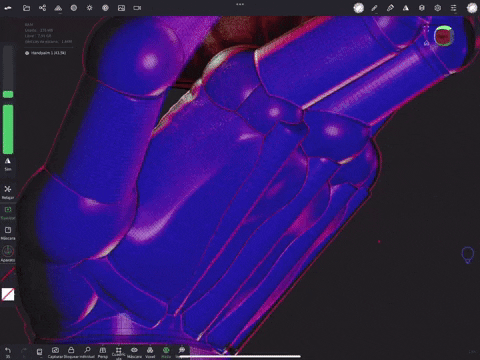Toggle Máscara visibility eye icon
The image size is (480, 360).
[134, 352]
